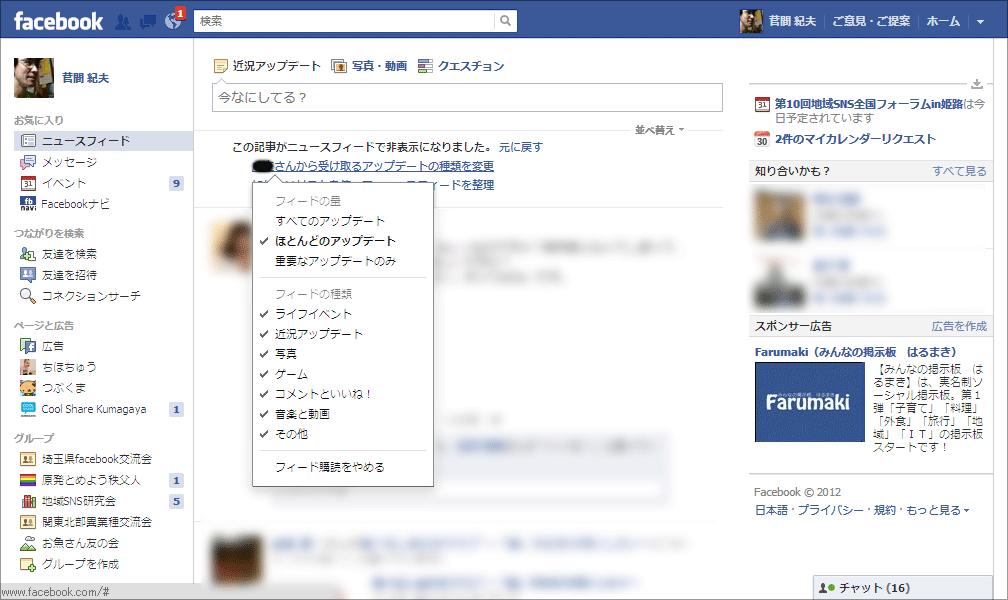Open friend requests icon in top bar
Image resolution: width=1008 pixels, height=600 pixels.
(123, 22)
